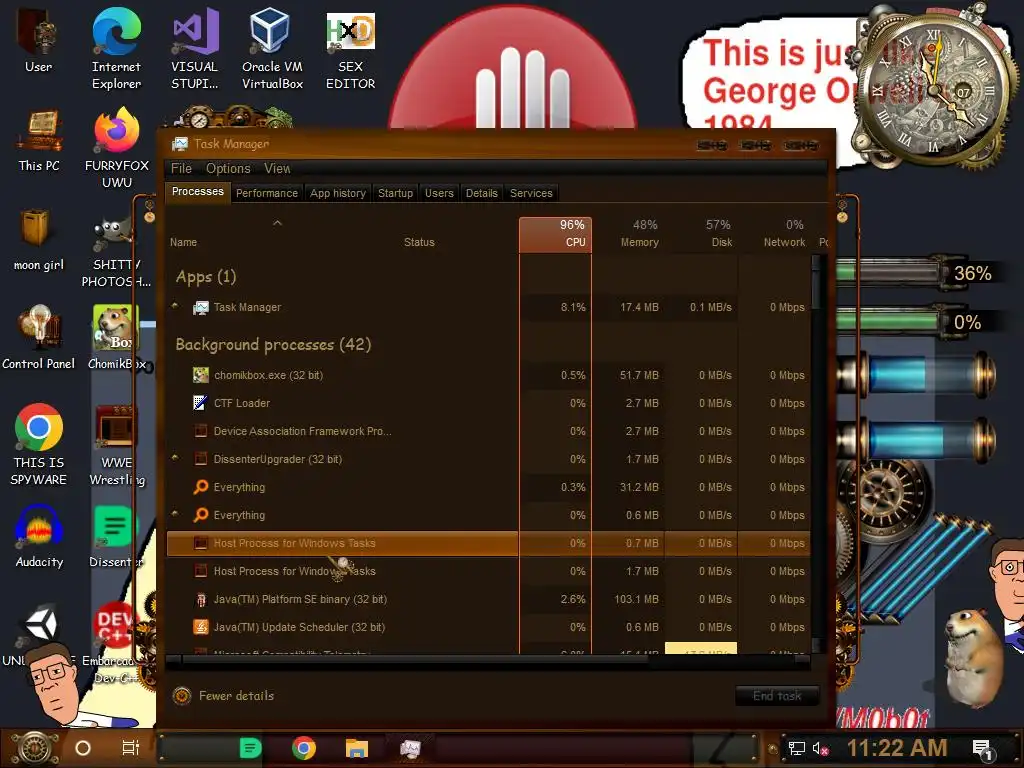
Task: Switch to the Performance tab
Action: 266,193
